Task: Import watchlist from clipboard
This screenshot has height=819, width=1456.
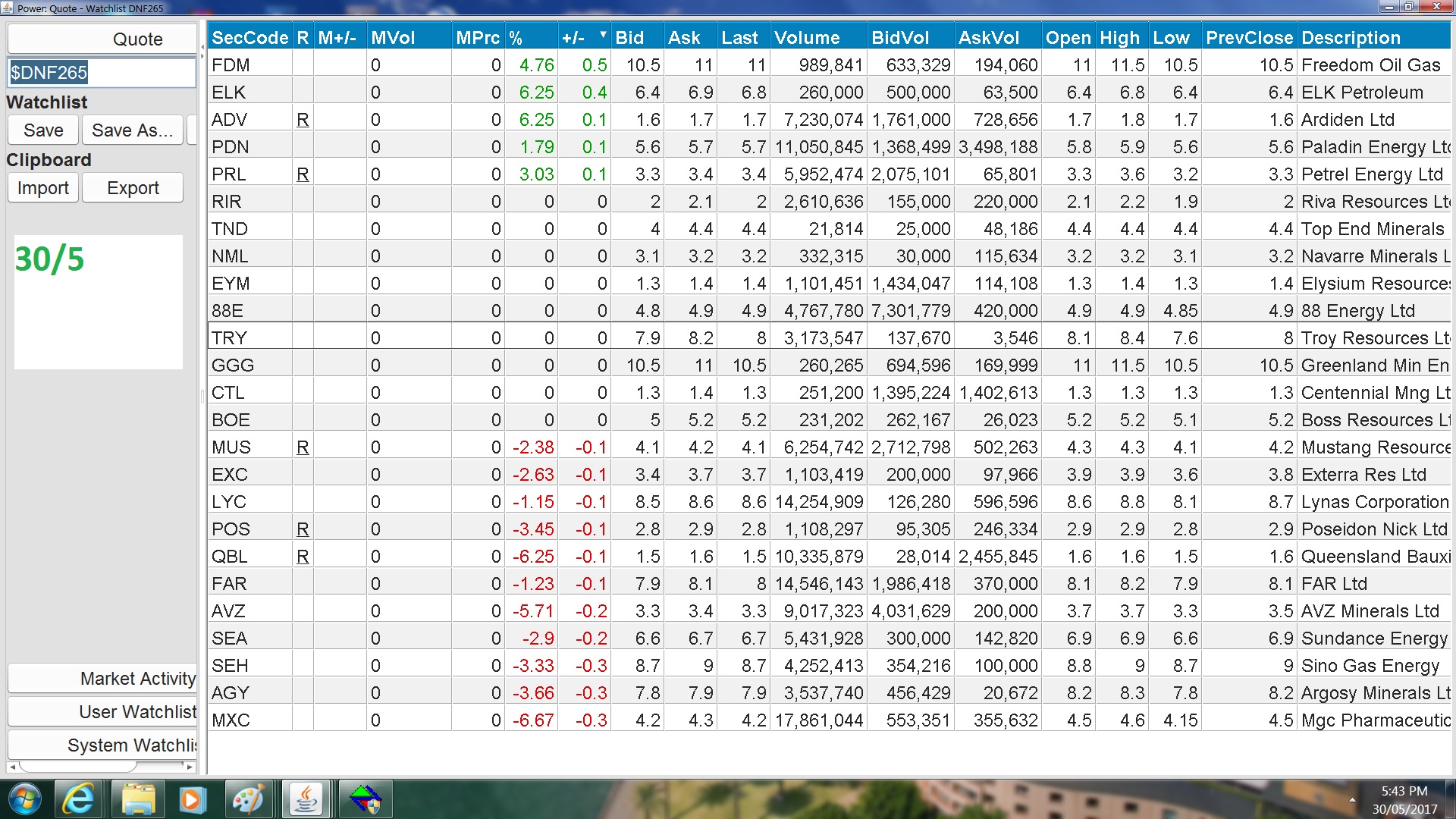Action: 43,188
